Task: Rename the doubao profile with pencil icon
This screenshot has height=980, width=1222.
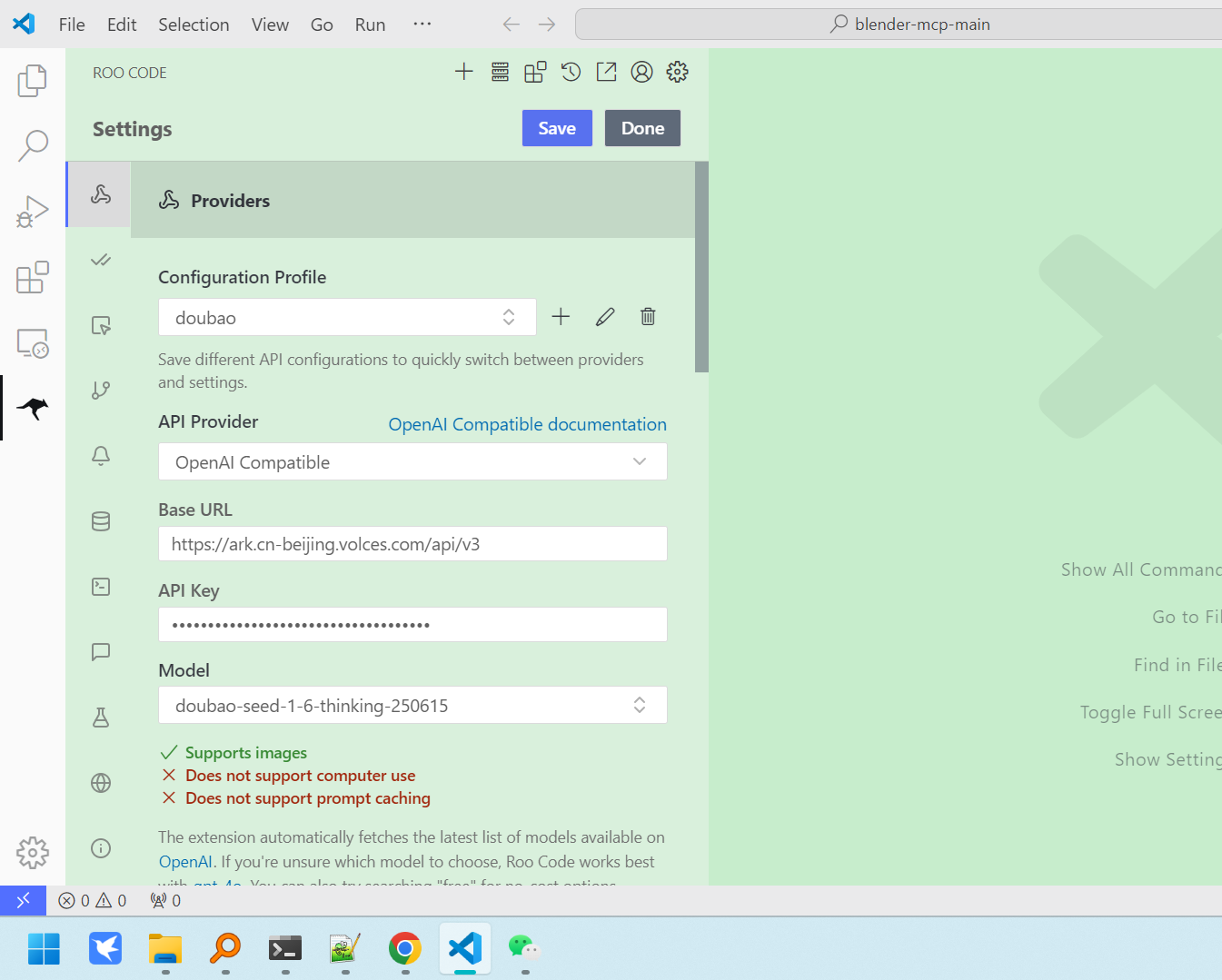Action: pos(605,316)
